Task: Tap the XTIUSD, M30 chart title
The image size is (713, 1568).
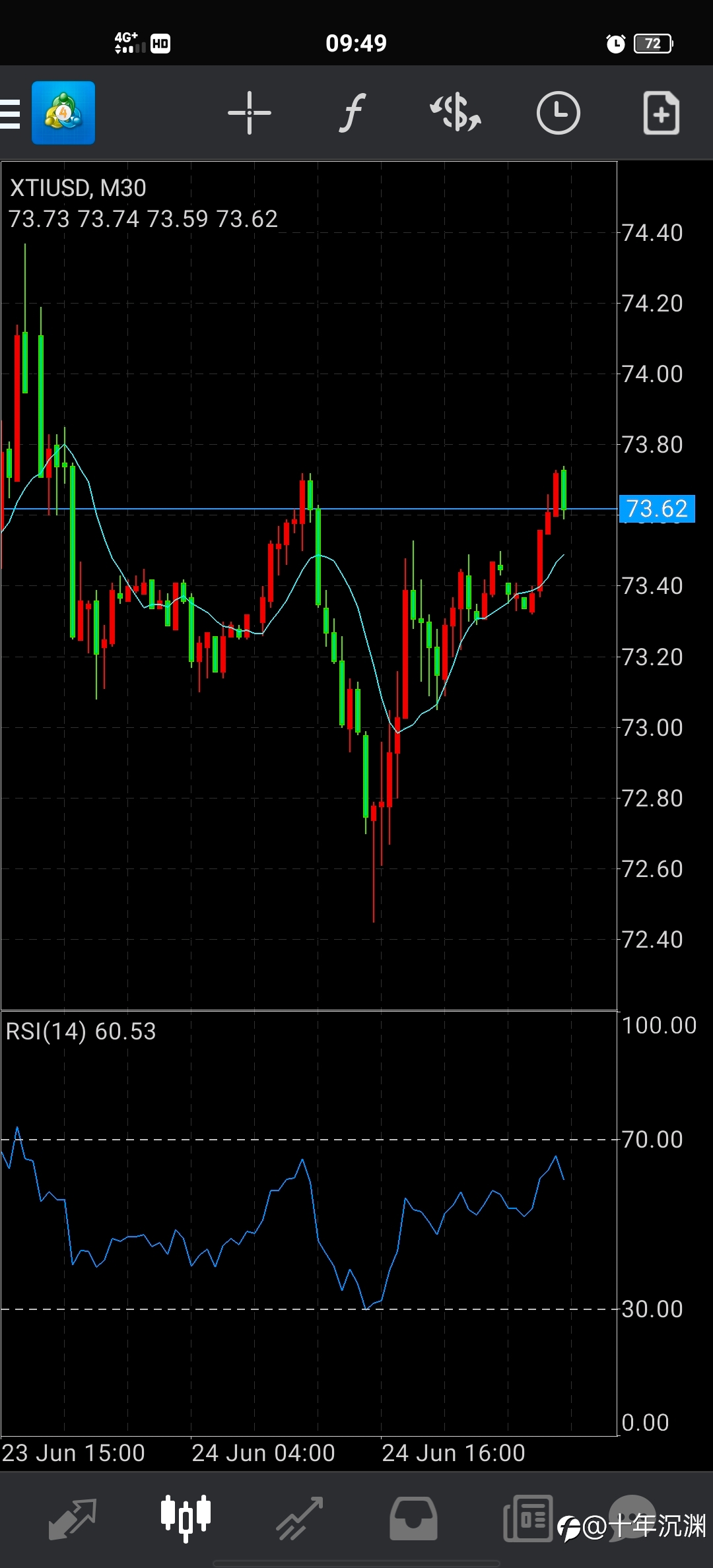Action: tap(78, 188)
